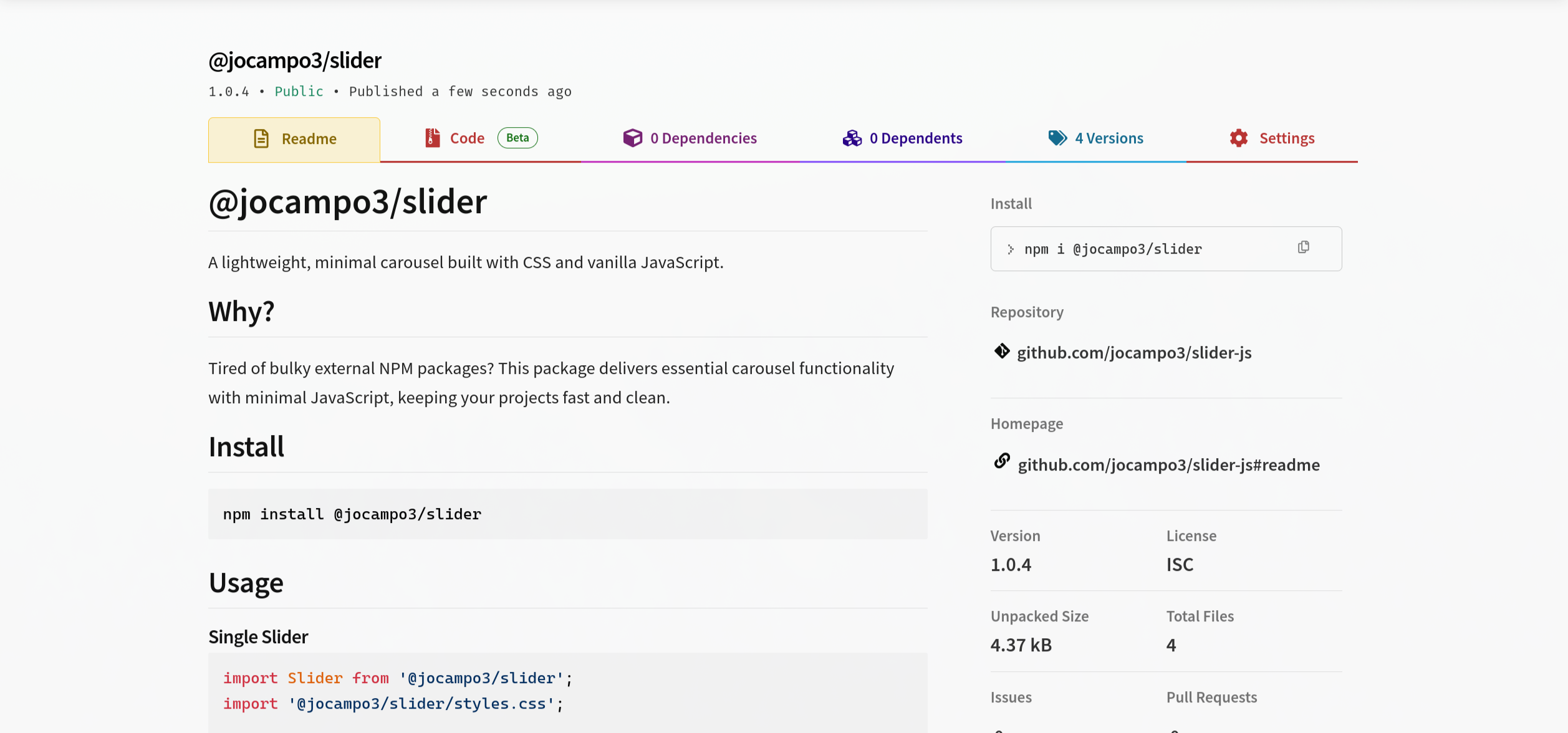The width and height of the screenshot is (1568, 733).
Task: Click the 'Homepage' sidebar label
Action: pyautogui.click(x=1026, y=424)
